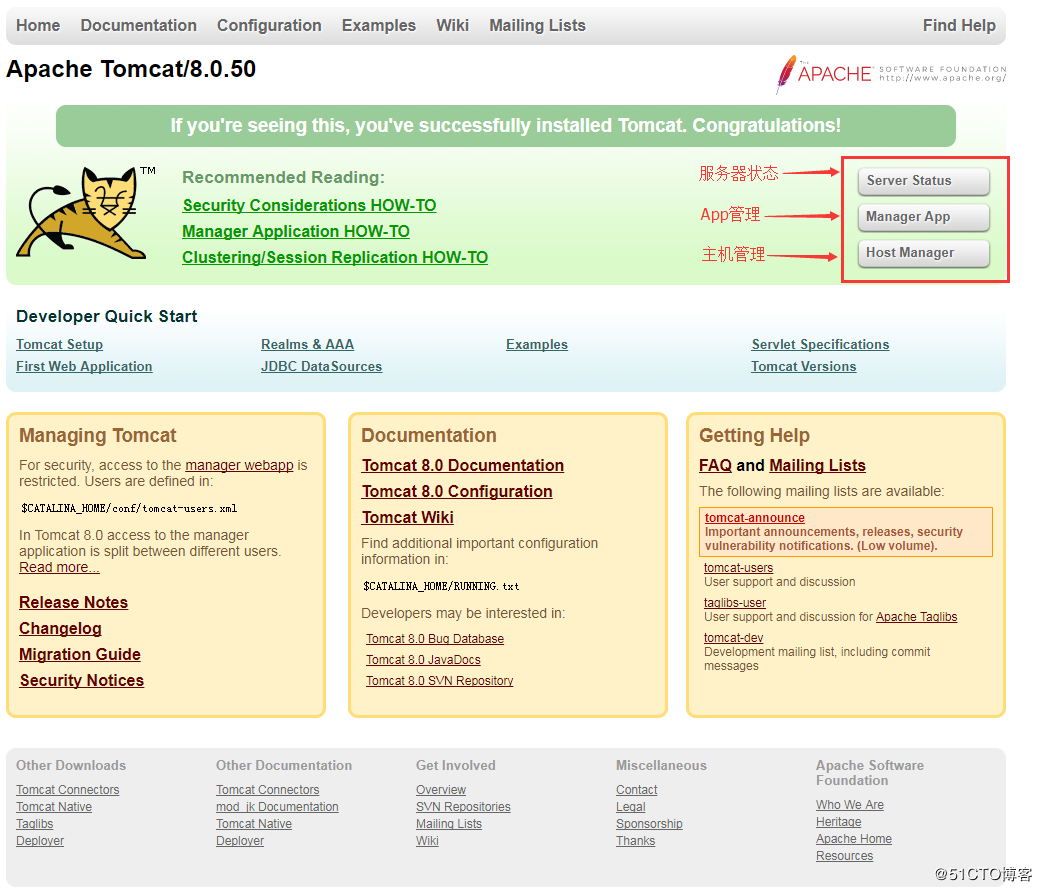
Task: Follow the Apache Taglibs link
Action: coord(916,617)
